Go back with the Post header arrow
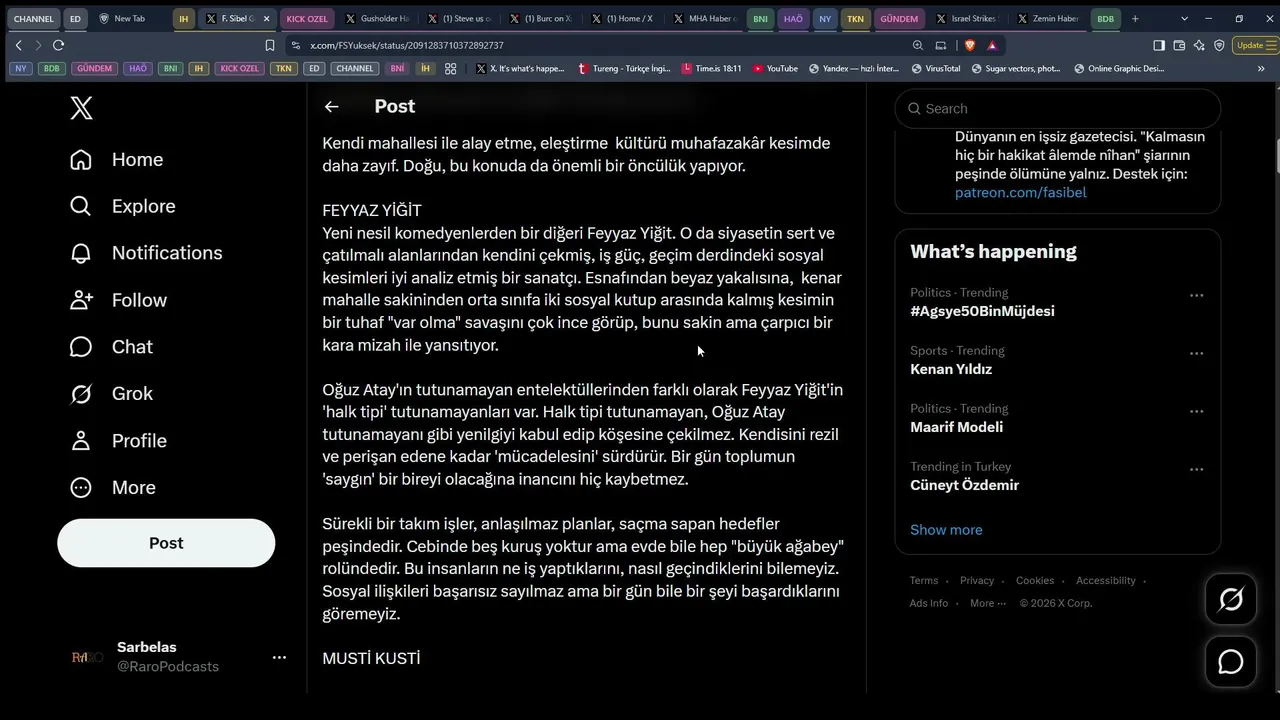This screenshot has width=1280, height=720. pos(332,107)
